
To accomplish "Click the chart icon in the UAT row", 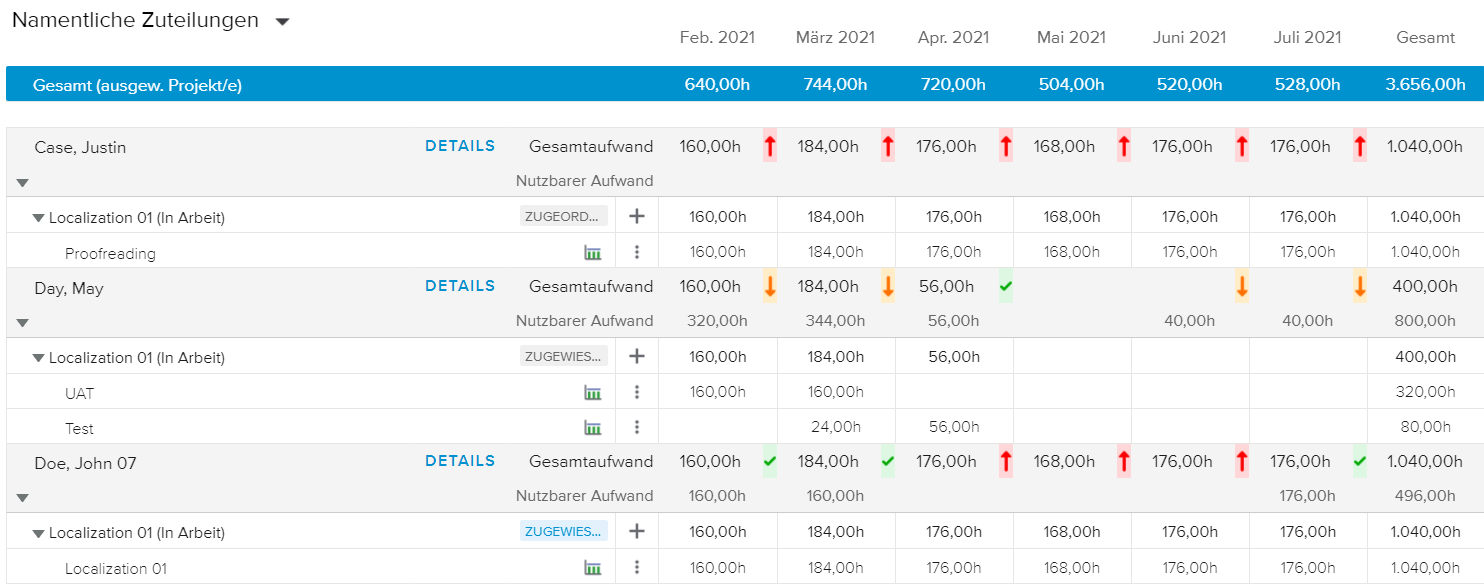I will point(593,393).
